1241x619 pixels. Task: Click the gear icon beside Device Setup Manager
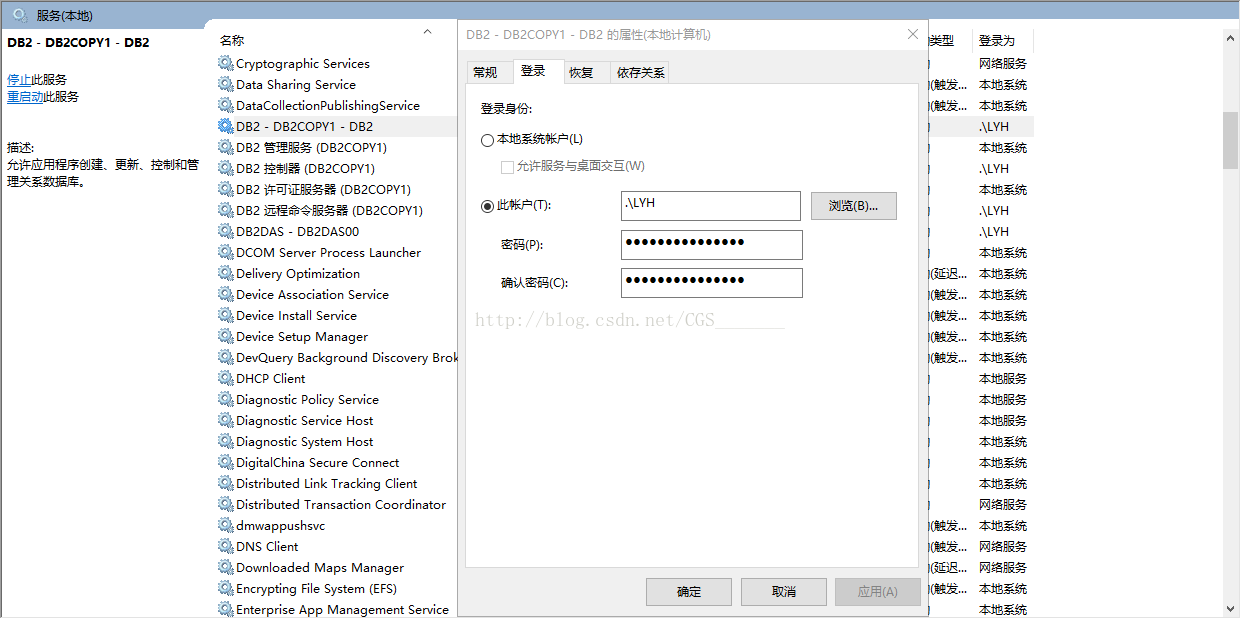(x=226, y=336)
